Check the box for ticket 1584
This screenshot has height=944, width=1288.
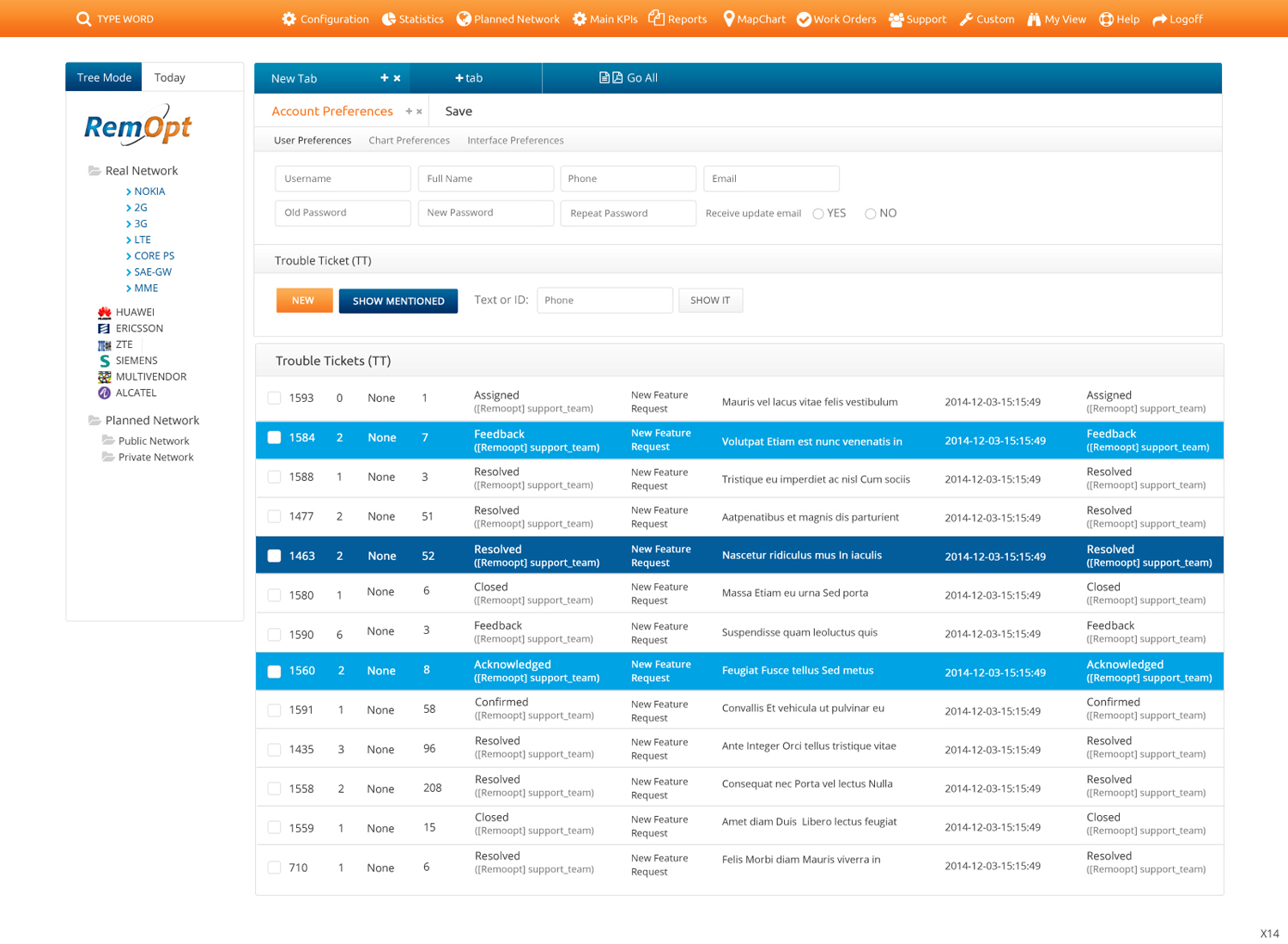click(274, 437)
